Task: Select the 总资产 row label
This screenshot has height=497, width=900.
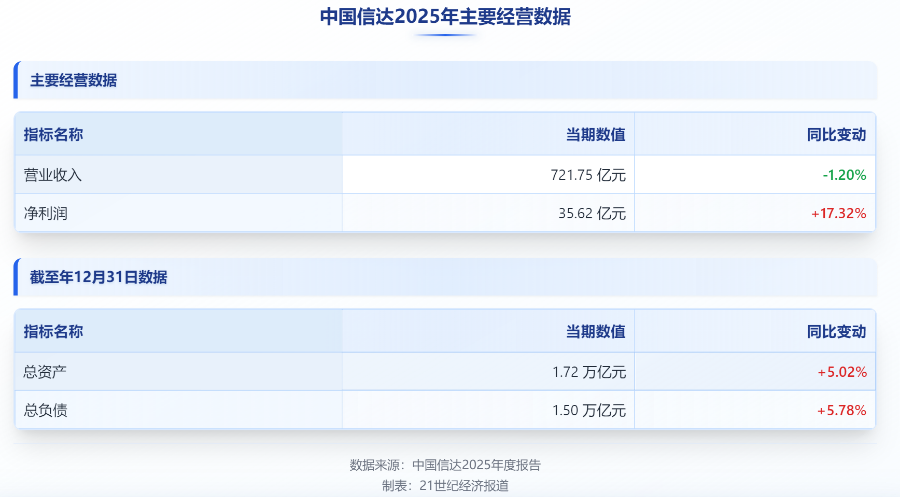Action: 45,372
